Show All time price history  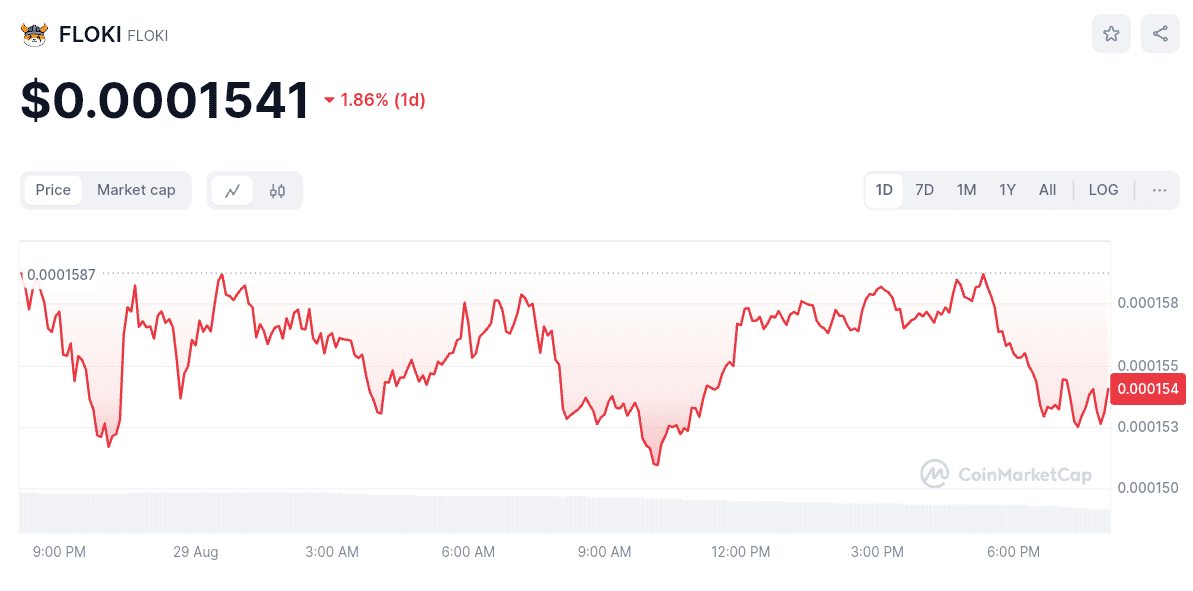(1047, 190)
